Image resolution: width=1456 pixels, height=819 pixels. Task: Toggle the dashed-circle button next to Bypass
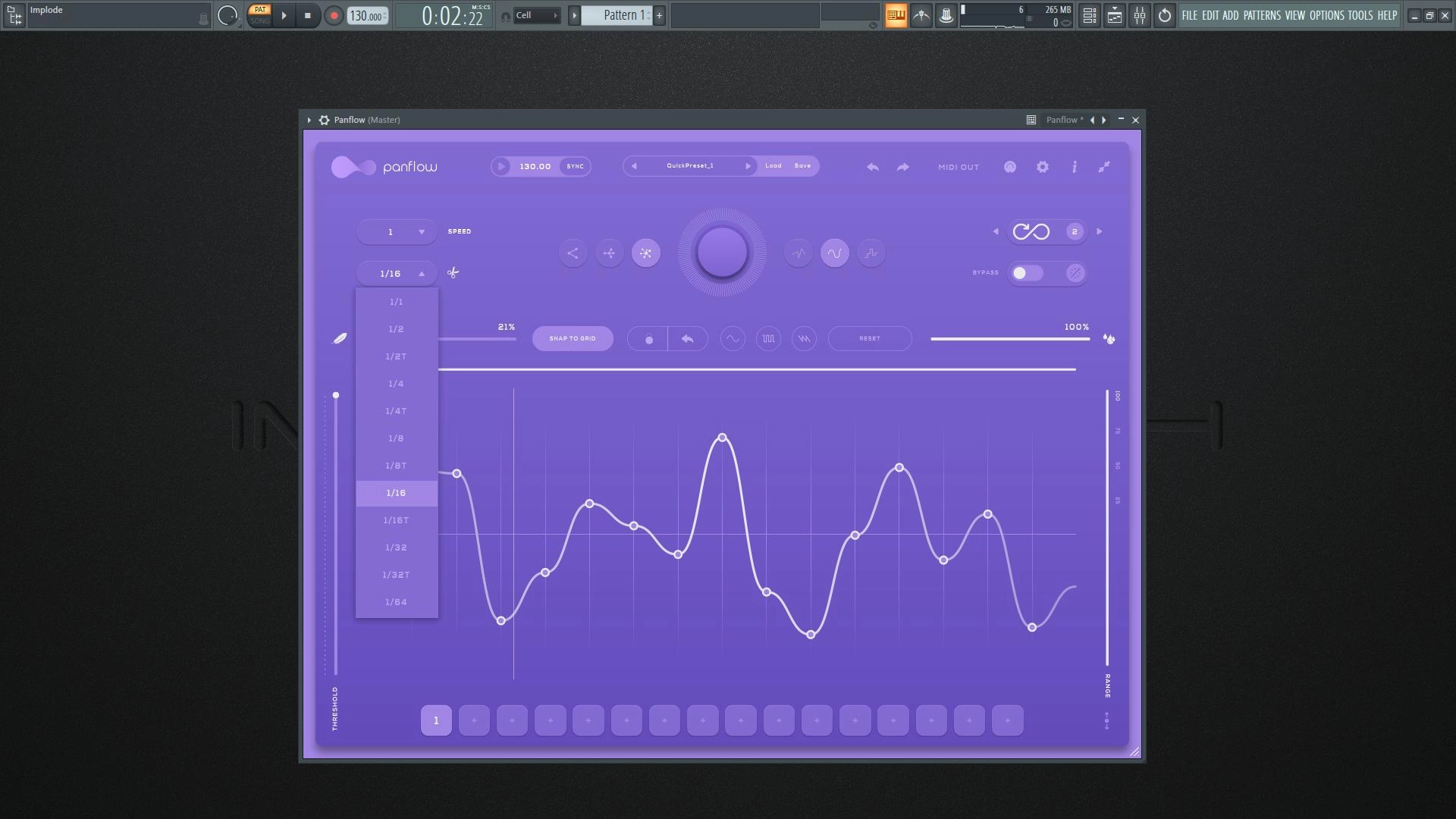1075,273
